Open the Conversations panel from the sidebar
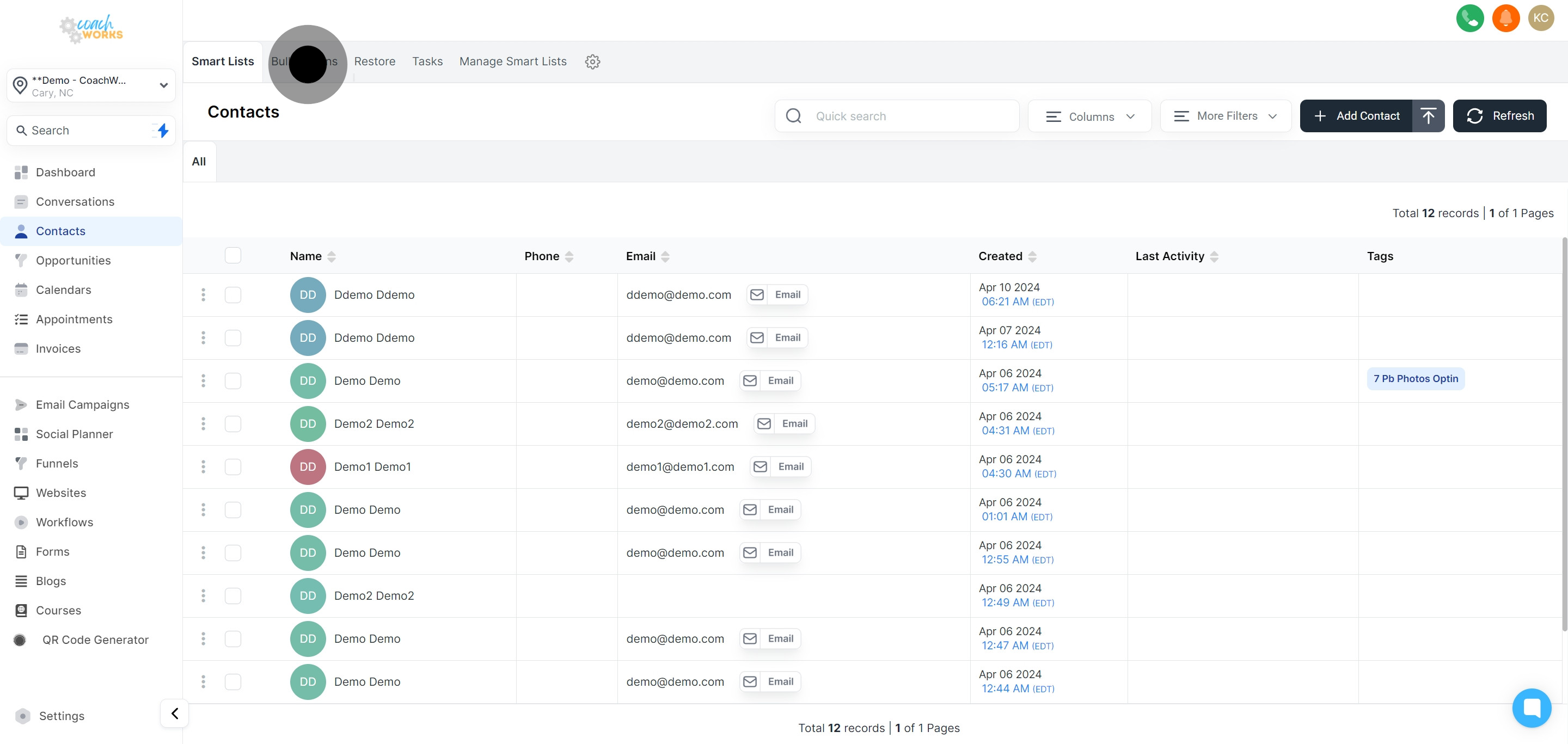This screenshot has width=1568, height=744. 21,201
